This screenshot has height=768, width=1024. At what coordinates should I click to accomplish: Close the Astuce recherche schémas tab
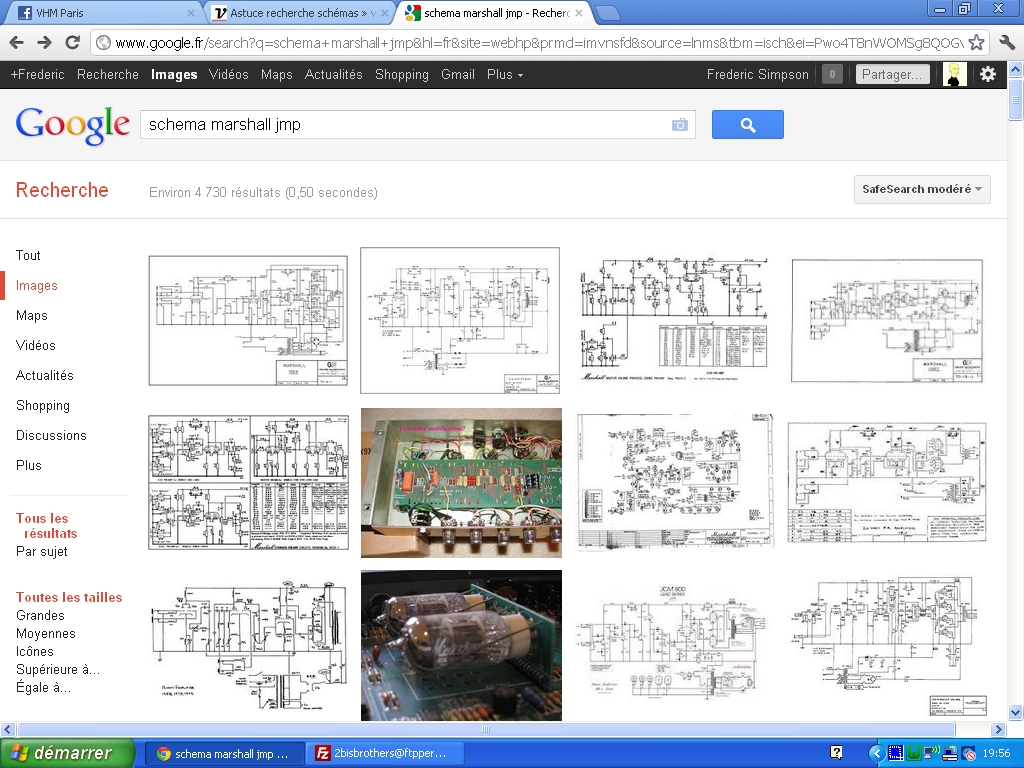(x=385, y=12)
